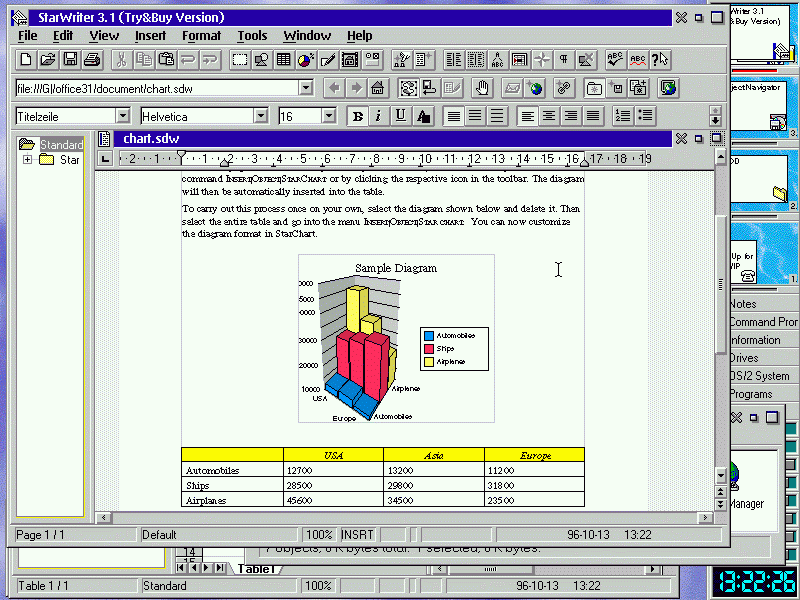Select the Table1 sheet tab in background window
800x600 pixels.
coord(257,568)
